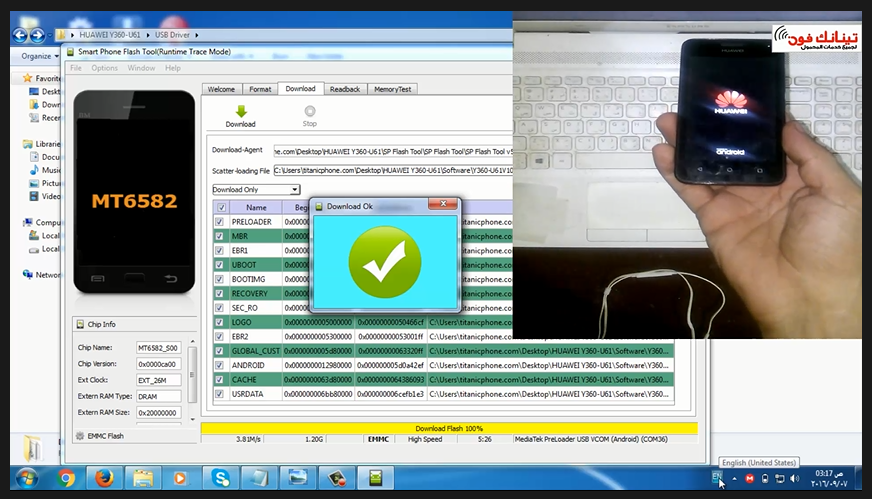Viewport: 872px width, 499px height.
Task: Open Pictures library in the Explorer sidebar
Action: pyautogui.click(x=44, y=183)
